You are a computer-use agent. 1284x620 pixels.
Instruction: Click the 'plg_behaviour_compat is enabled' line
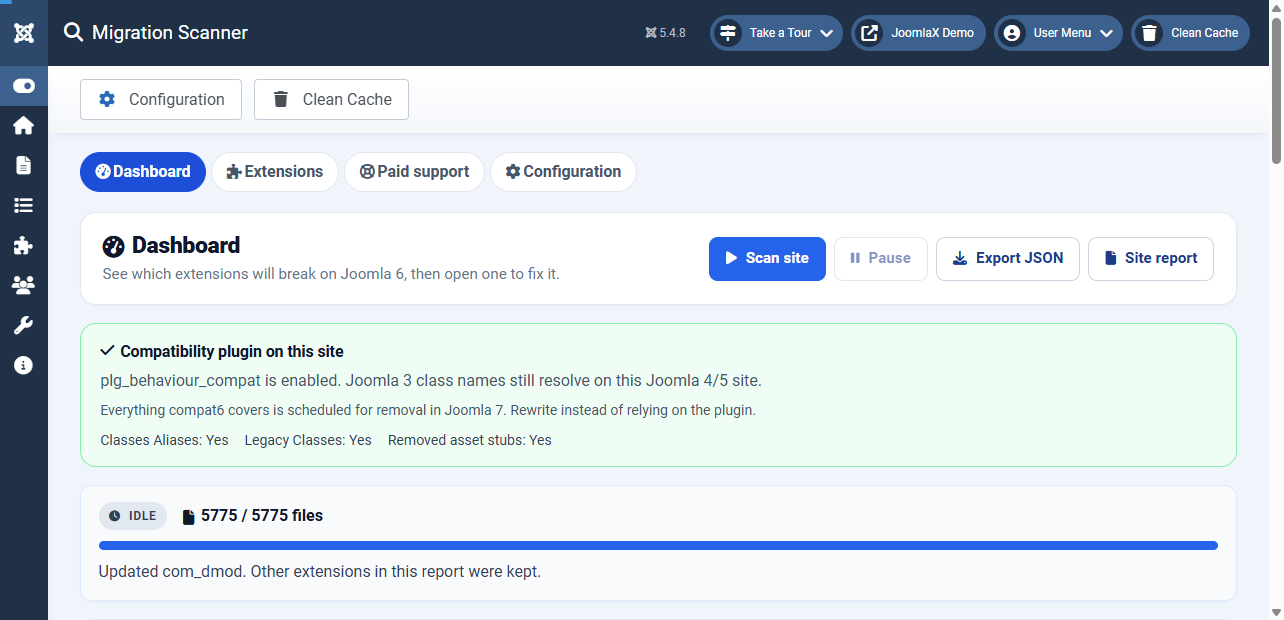[x=431, y=381]
